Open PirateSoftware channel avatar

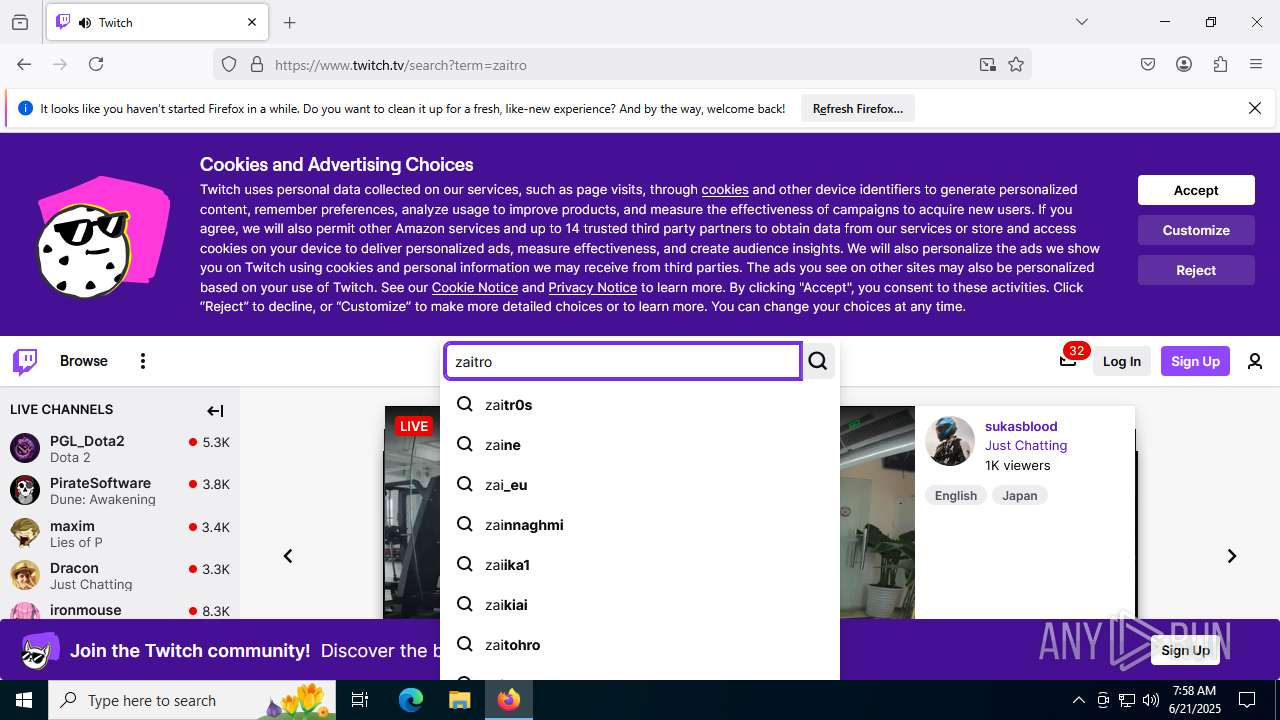tap(25, 490)
